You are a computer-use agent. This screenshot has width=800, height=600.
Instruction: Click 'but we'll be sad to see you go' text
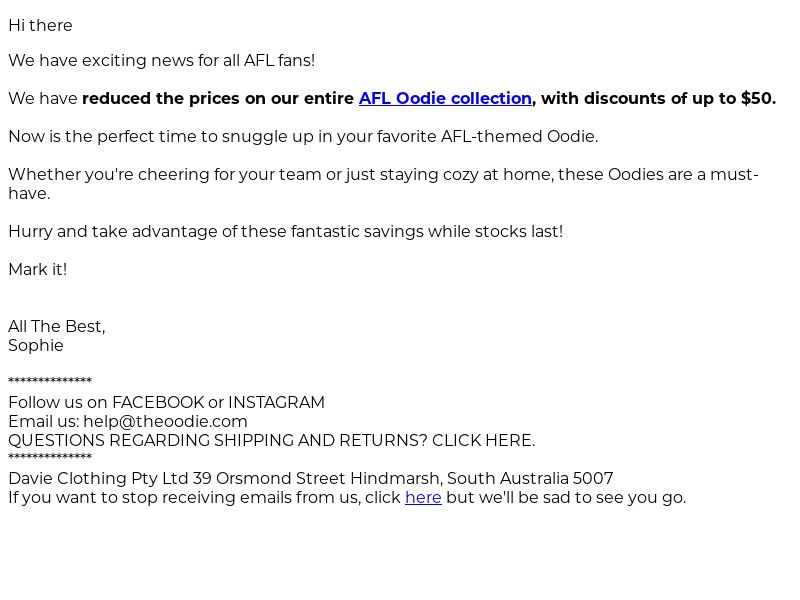click(x=566, y=497)
